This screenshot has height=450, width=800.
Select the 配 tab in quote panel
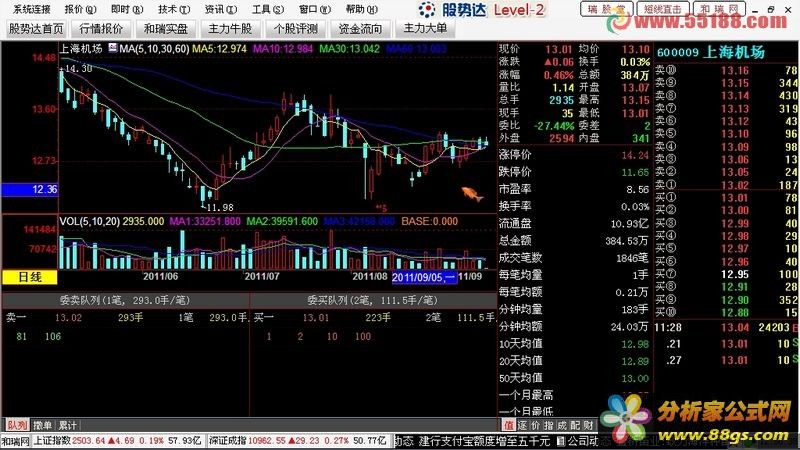point(575,425)
